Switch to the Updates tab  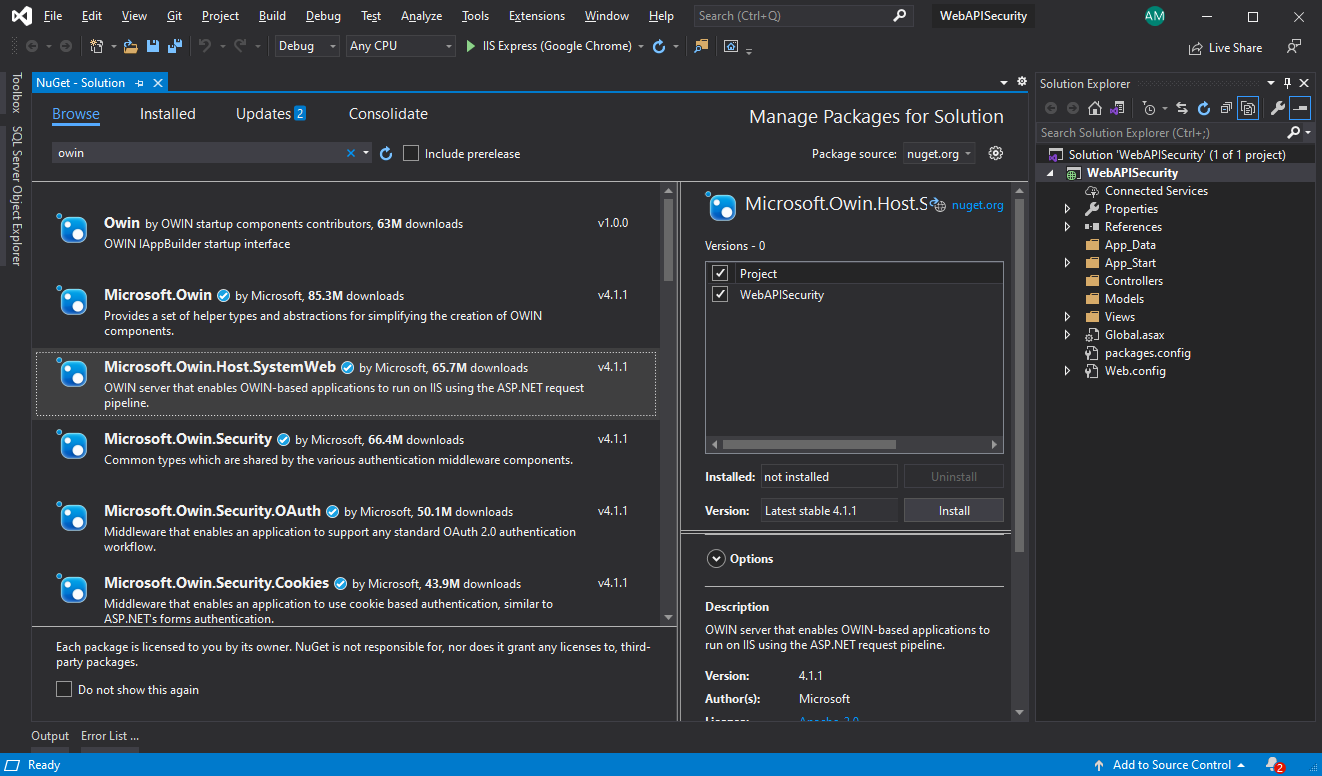tap(271, 114)
